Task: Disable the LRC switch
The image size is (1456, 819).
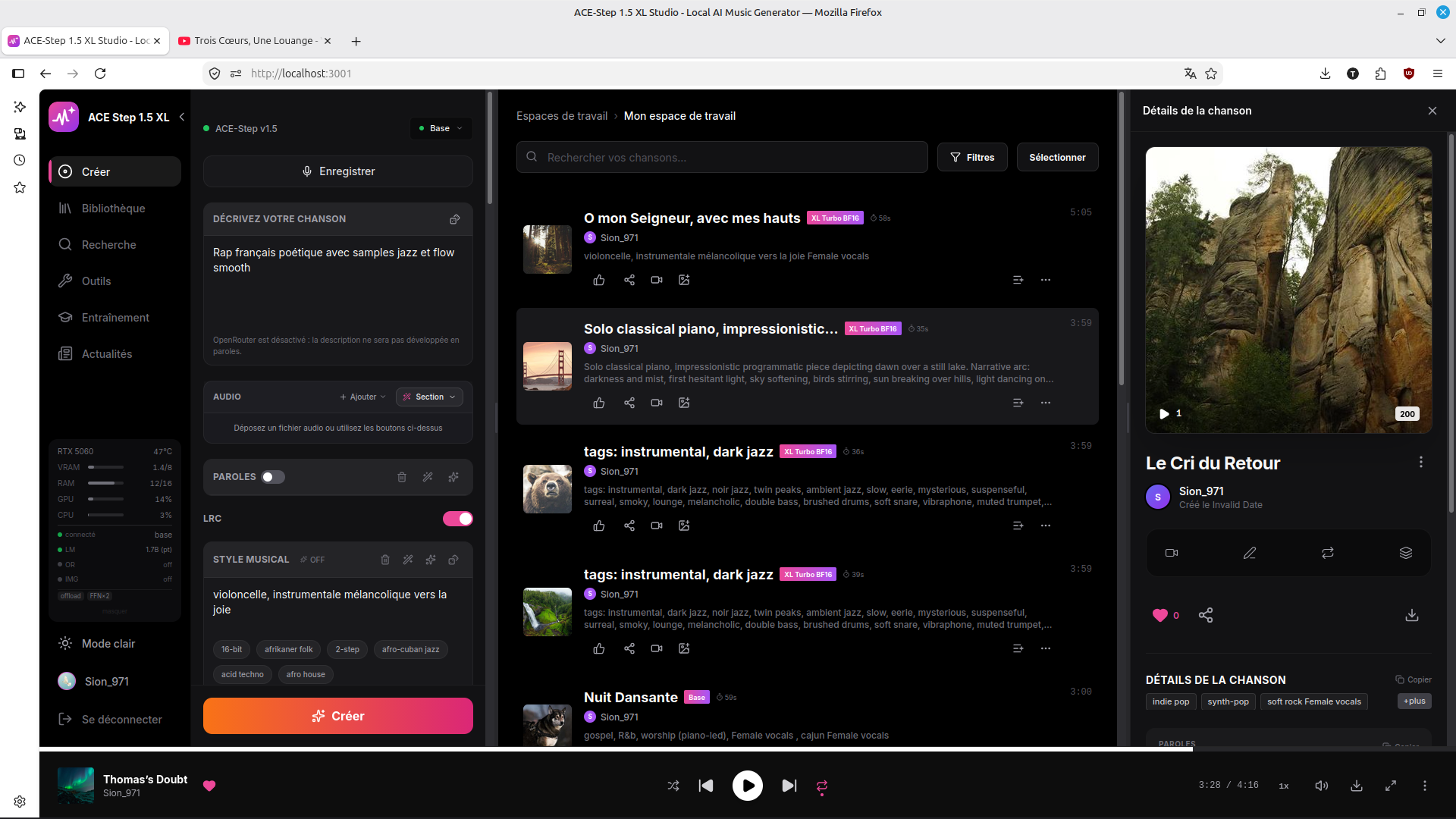Action: [x=458, y=519]
